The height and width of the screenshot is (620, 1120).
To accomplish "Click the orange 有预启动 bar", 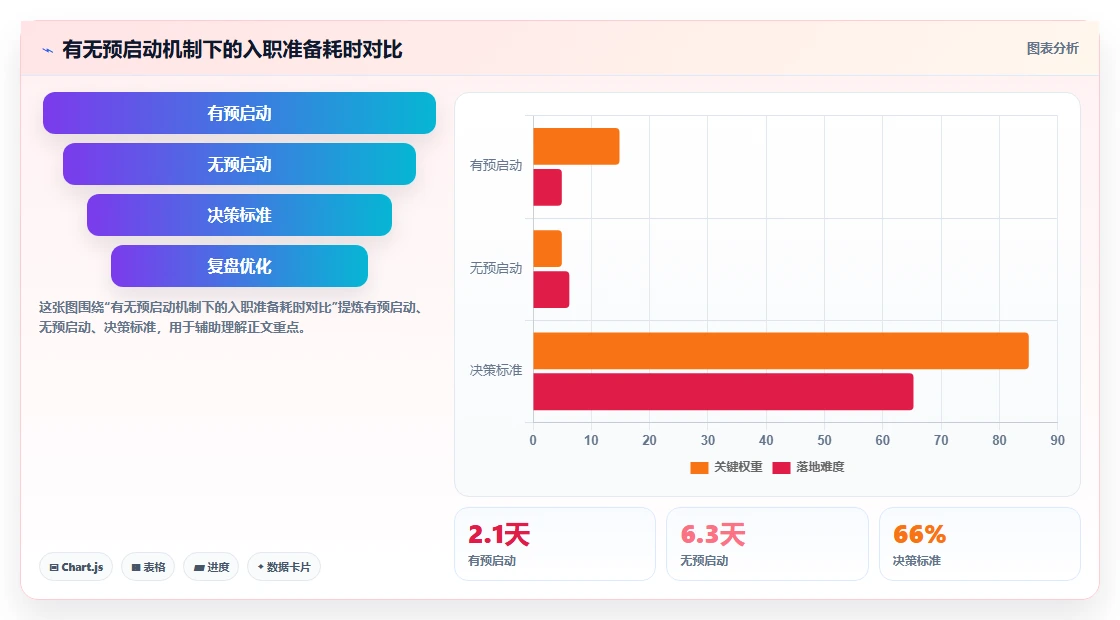I will [x=576, y=146].
